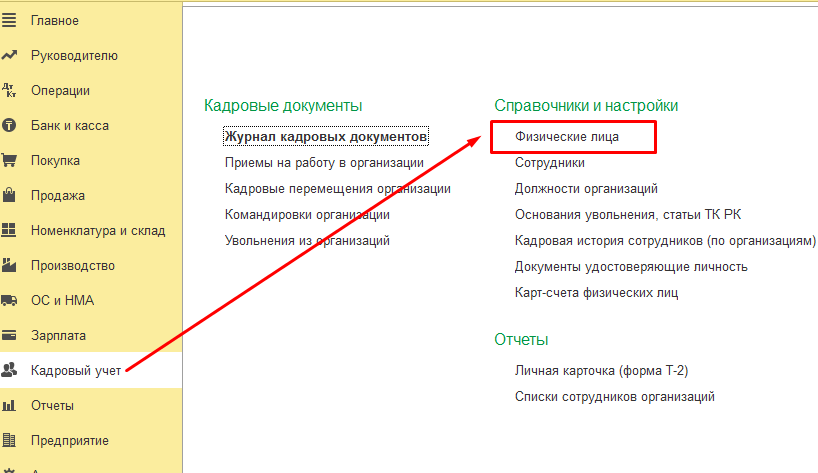Open Журнал кадровых документов

326,136
